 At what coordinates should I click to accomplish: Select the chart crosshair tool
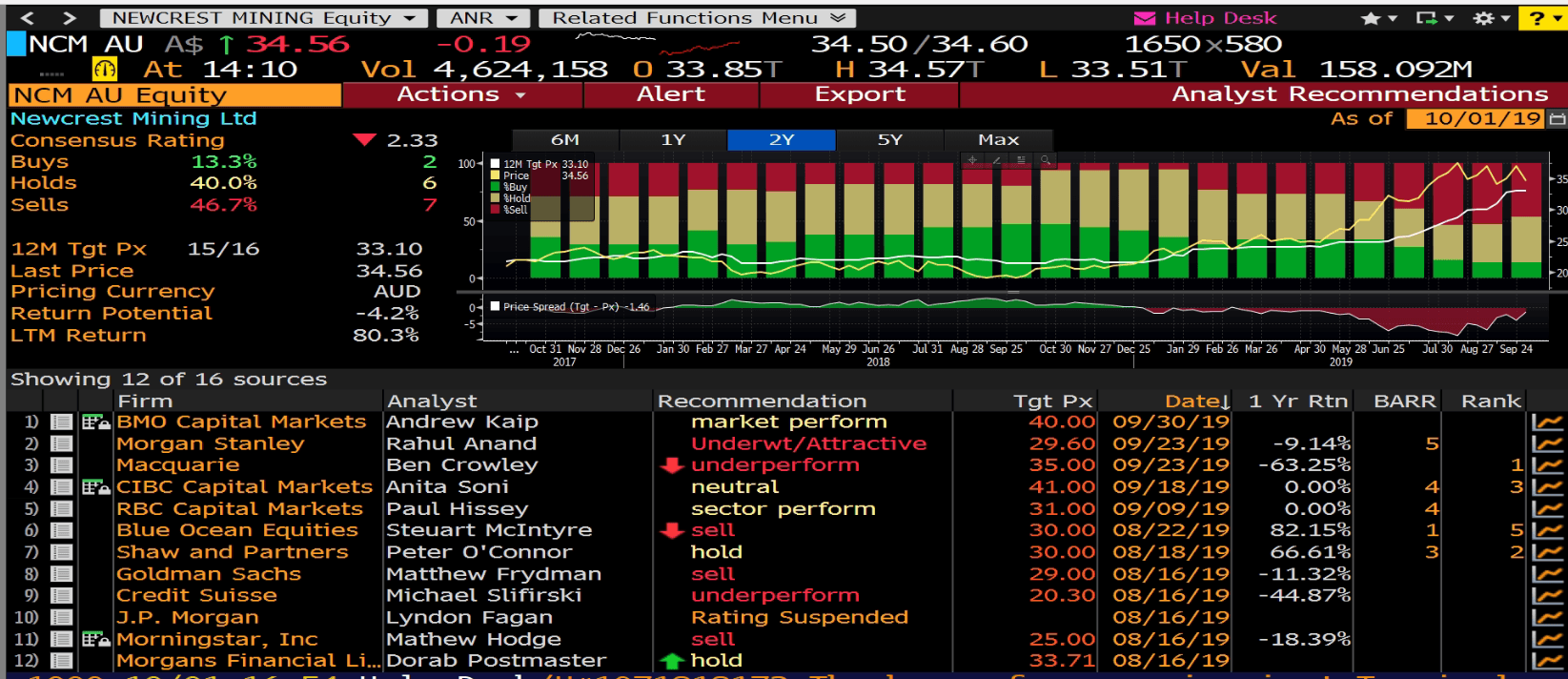(x=971, y=160)
